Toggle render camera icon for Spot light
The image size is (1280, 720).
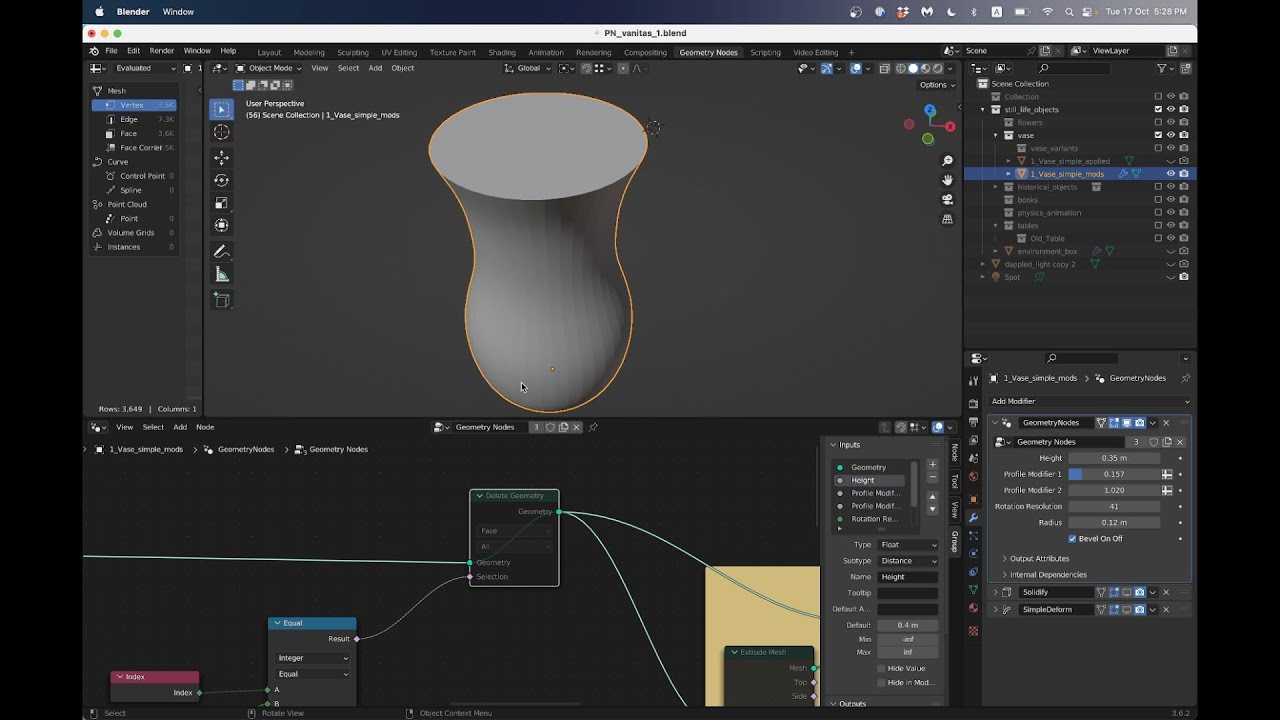pyautogui.click(x=1184, y=277)
